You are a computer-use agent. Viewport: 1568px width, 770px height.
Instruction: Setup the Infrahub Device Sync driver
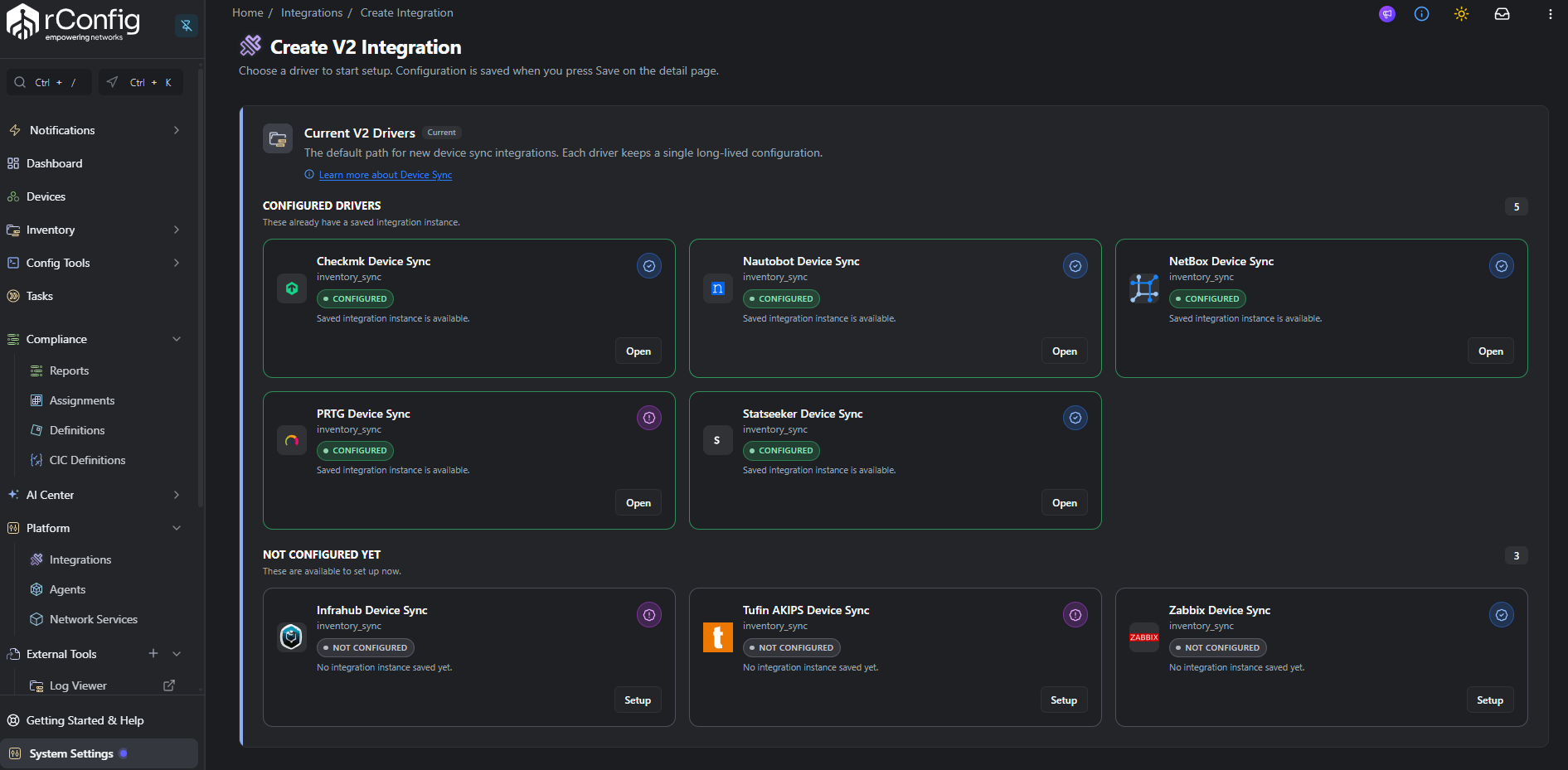638,700
